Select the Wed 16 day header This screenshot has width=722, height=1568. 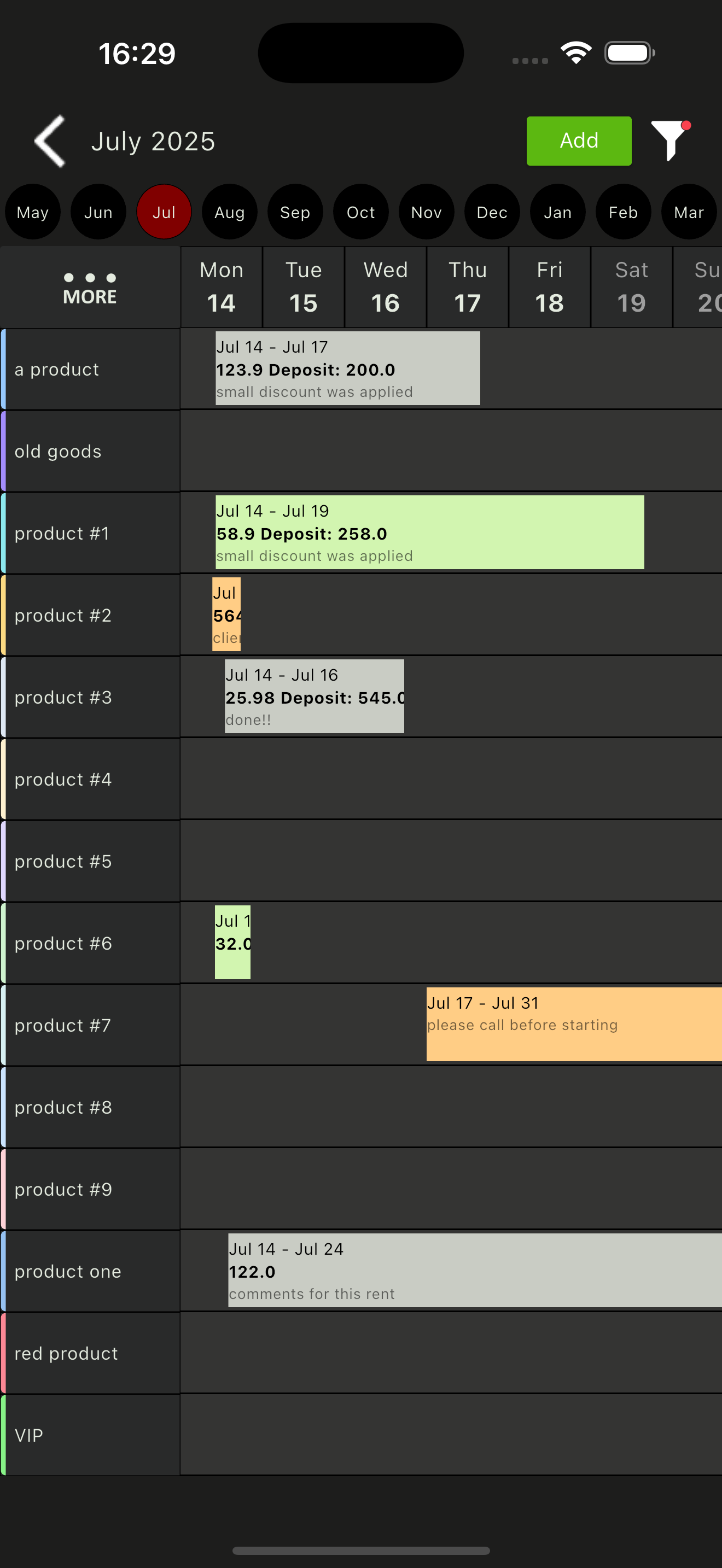point(386,286)
